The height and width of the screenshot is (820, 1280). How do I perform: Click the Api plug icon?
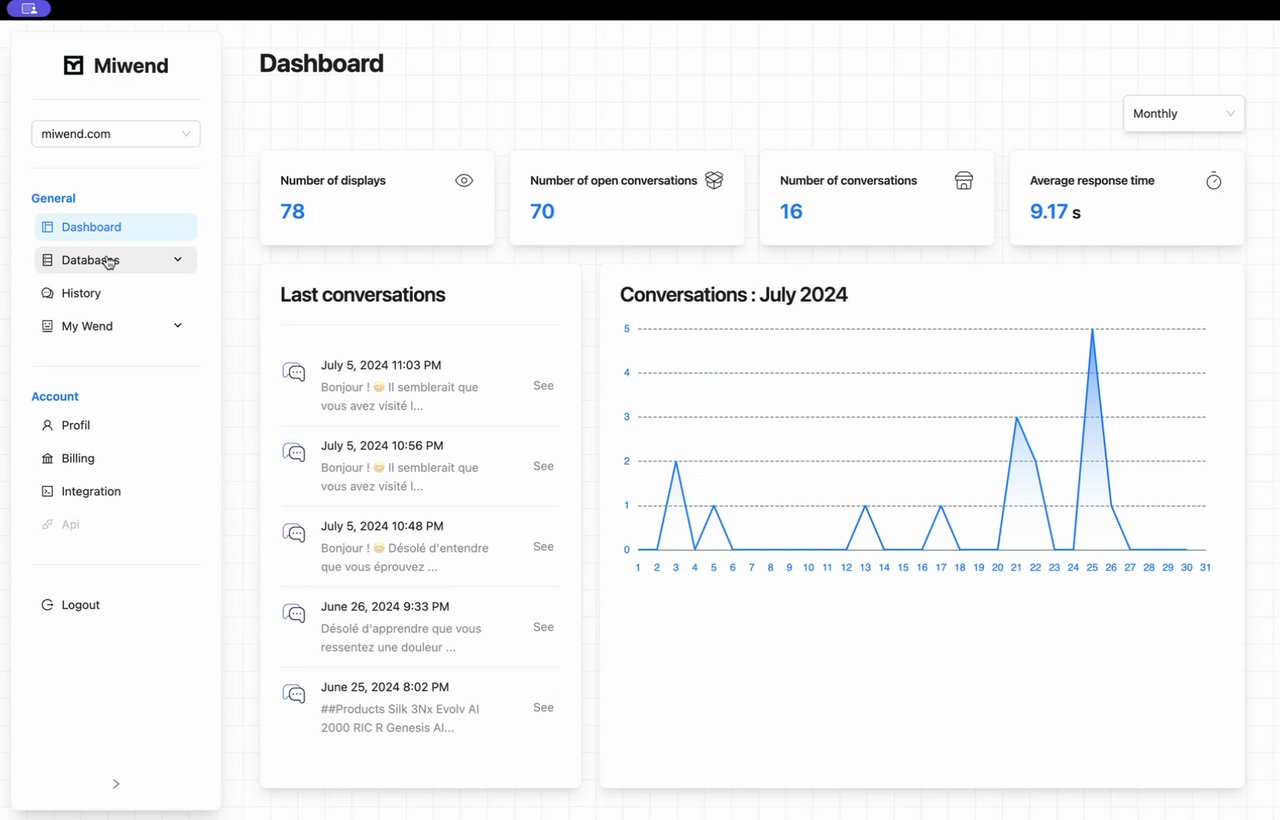click(x=47, y=524)
